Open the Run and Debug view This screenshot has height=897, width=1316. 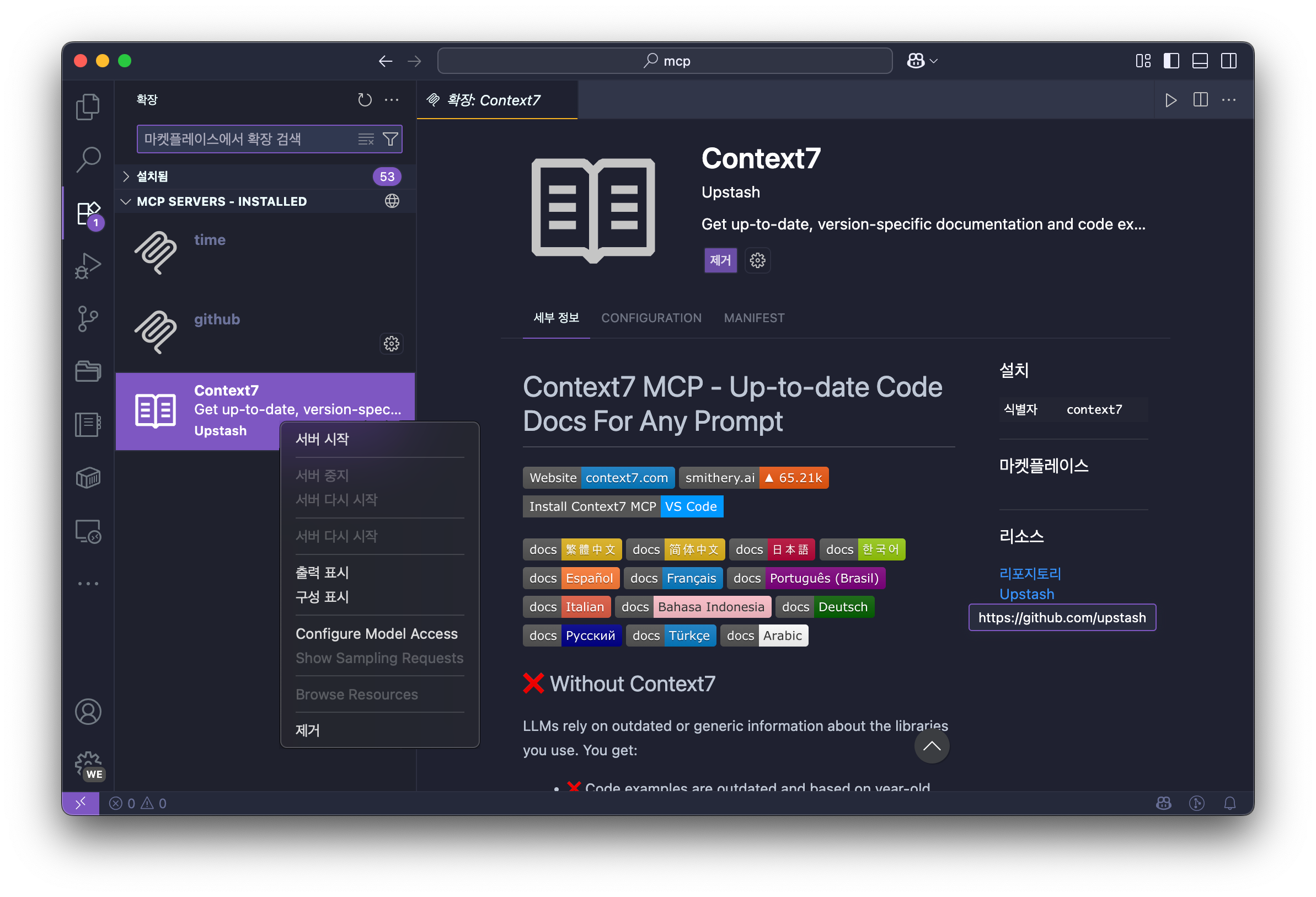88,265
